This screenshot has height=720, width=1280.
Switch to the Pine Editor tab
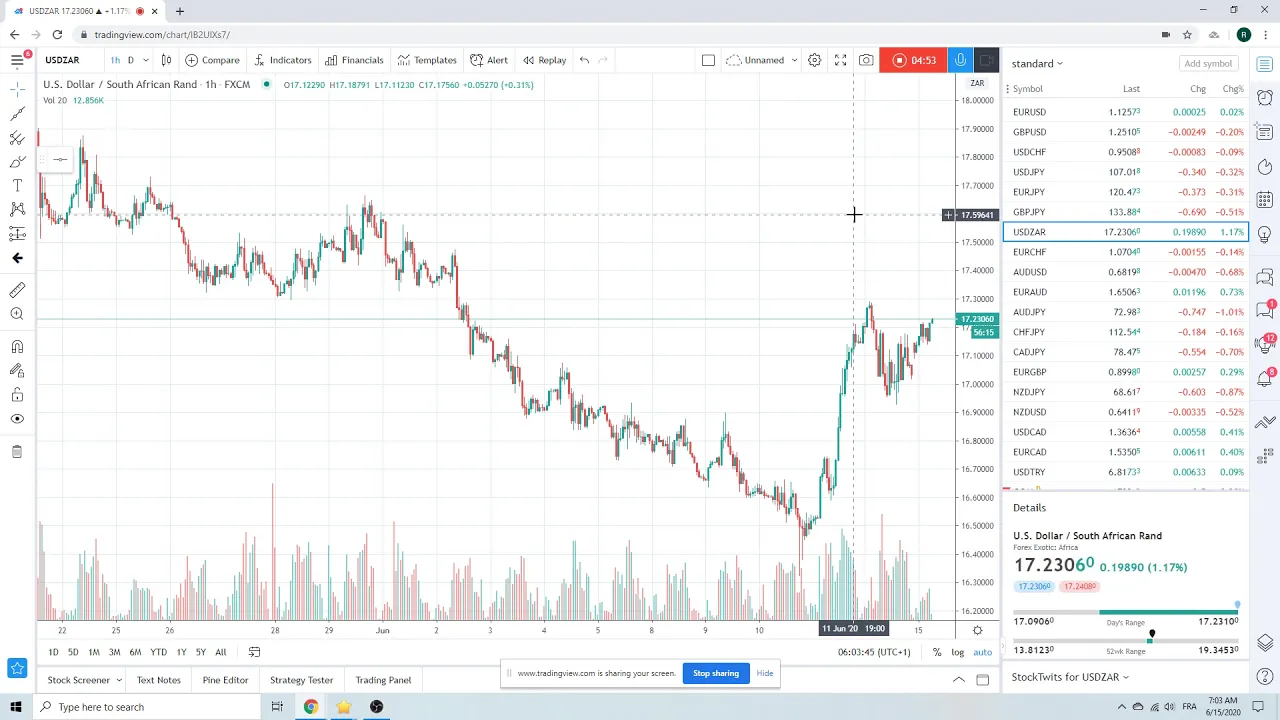pos(225,680)
